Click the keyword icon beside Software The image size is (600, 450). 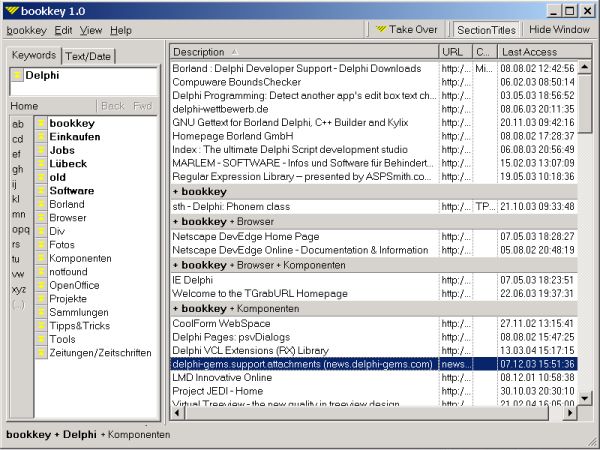(x=41, y=191)
